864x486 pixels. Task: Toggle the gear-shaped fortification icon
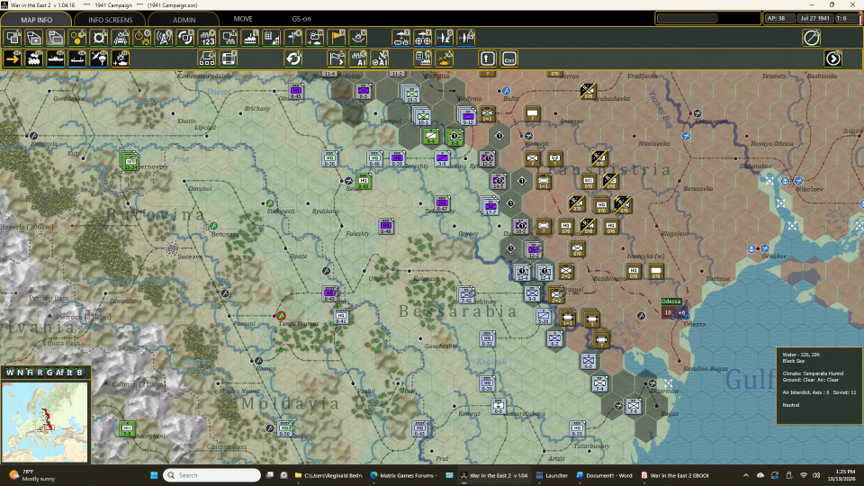pyautogui.click(x=99, y=38)
